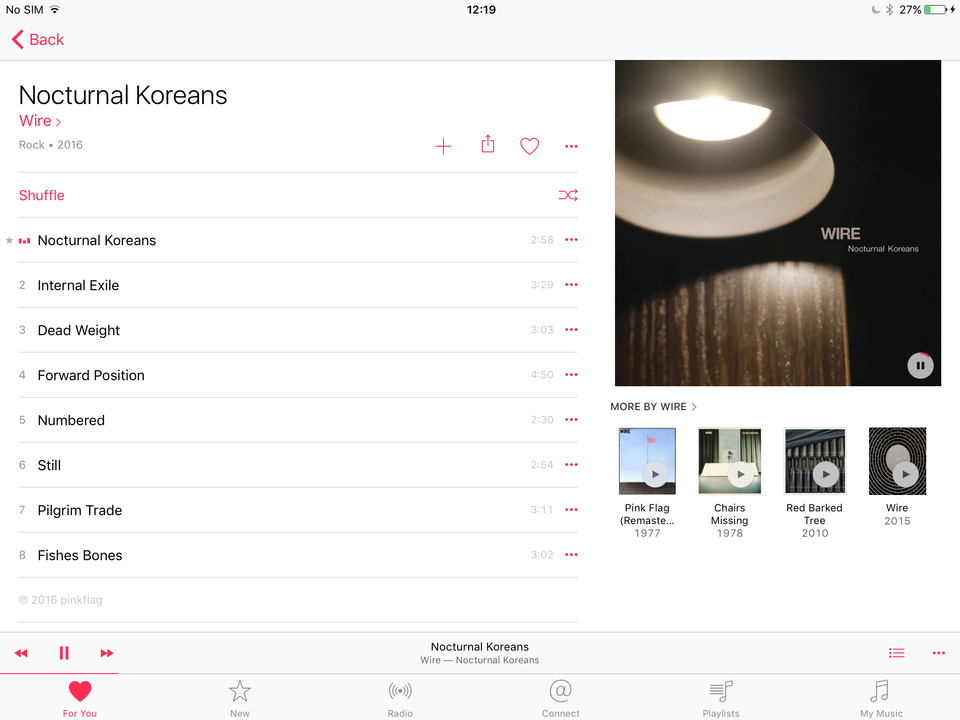Love the album with heart icon

(x=530, y=146)
